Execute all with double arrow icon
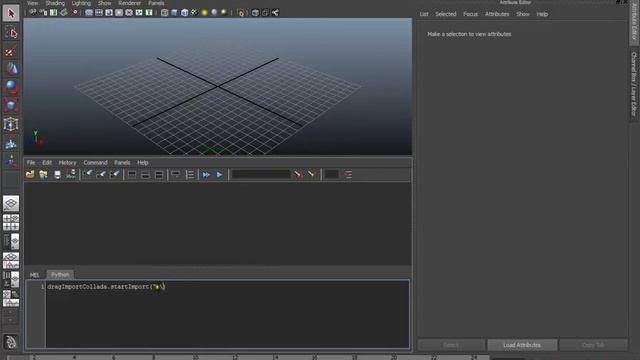This screenshot has height=360, width=640. (x=206, y=175)
